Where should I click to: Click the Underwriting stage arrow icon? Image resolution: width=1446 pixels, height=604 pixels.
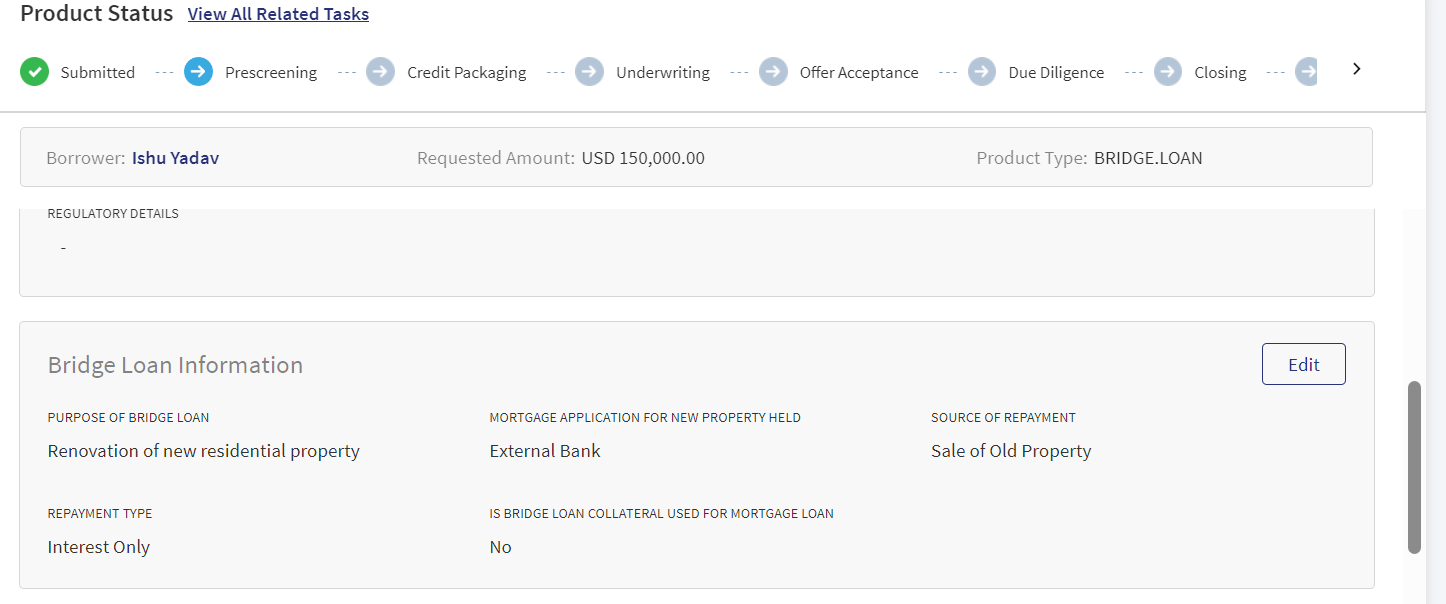(x=590, y=72)
